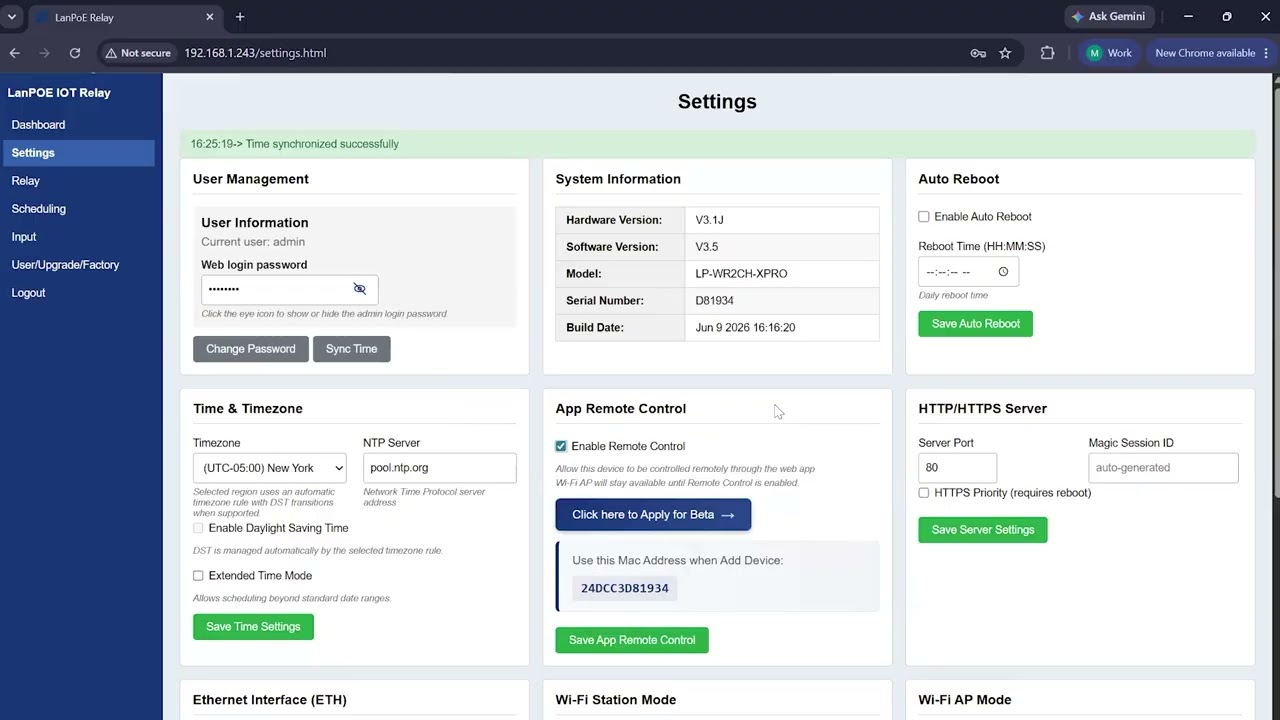This screenshot has height=720, width=1280.
Task: Click the Server Port field
Action: tap(958, 468)
